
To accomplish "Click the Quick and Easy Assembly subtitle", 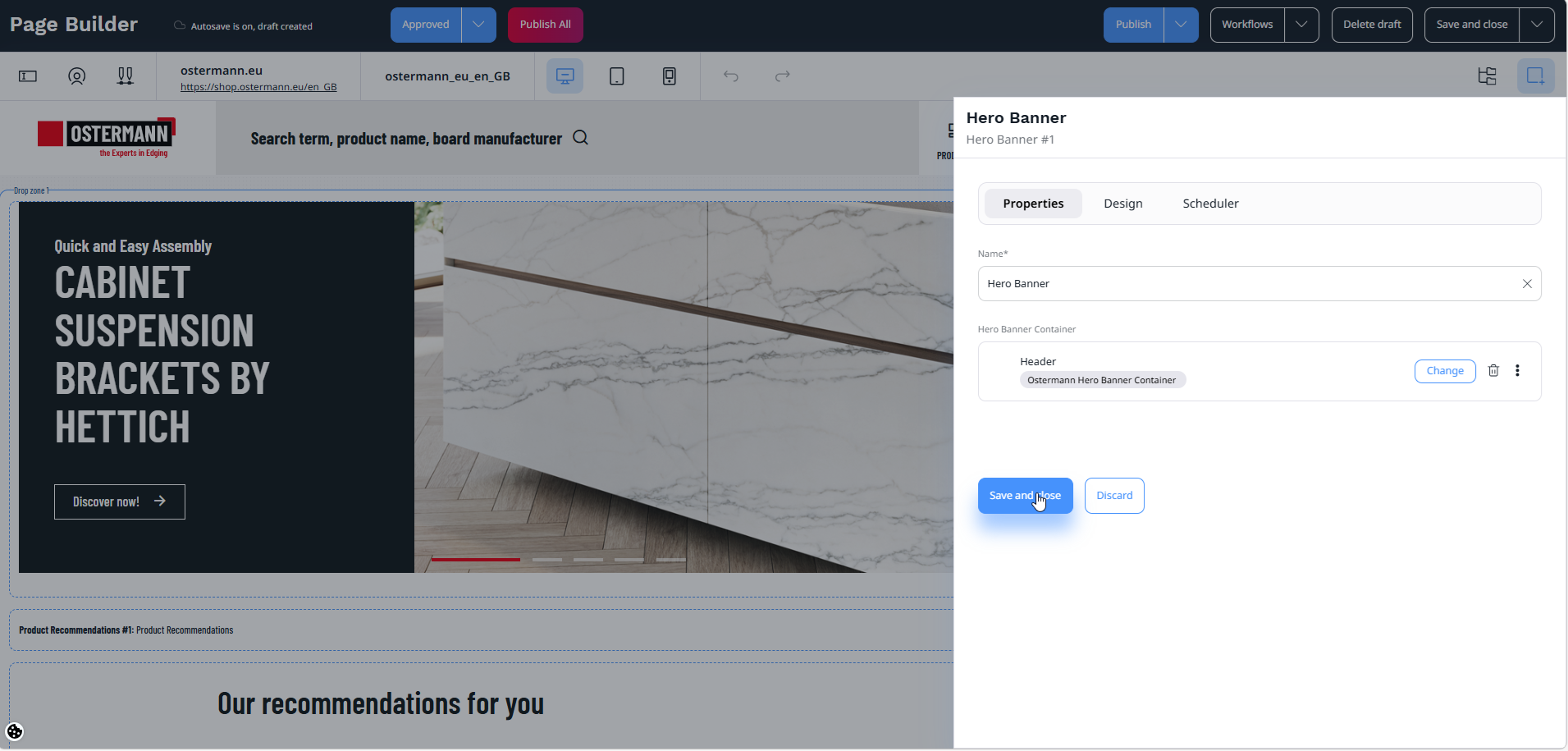I will point(133,246).
